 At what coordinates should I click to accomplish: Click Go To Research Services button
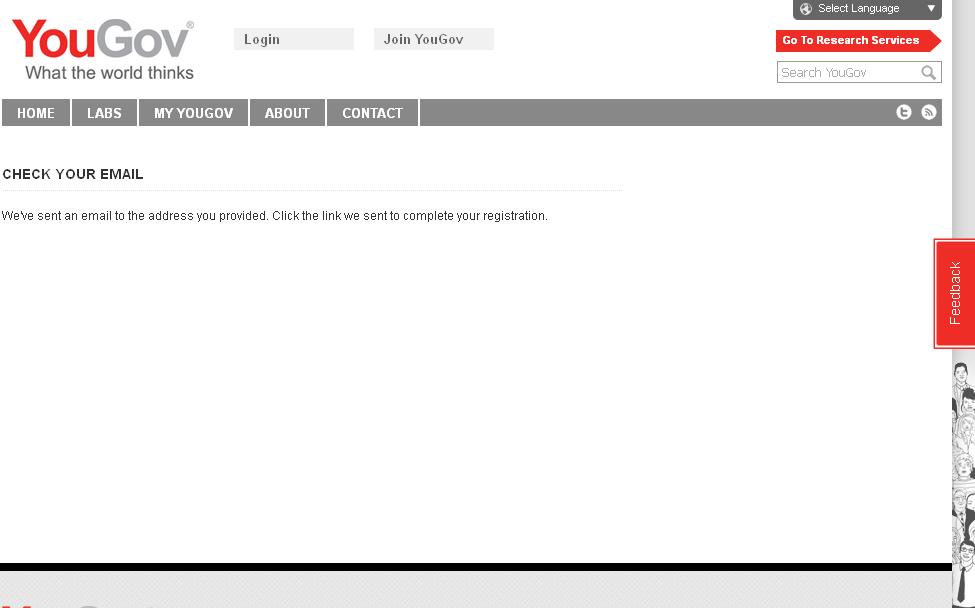pyautogui.click(x=858, y=40)
